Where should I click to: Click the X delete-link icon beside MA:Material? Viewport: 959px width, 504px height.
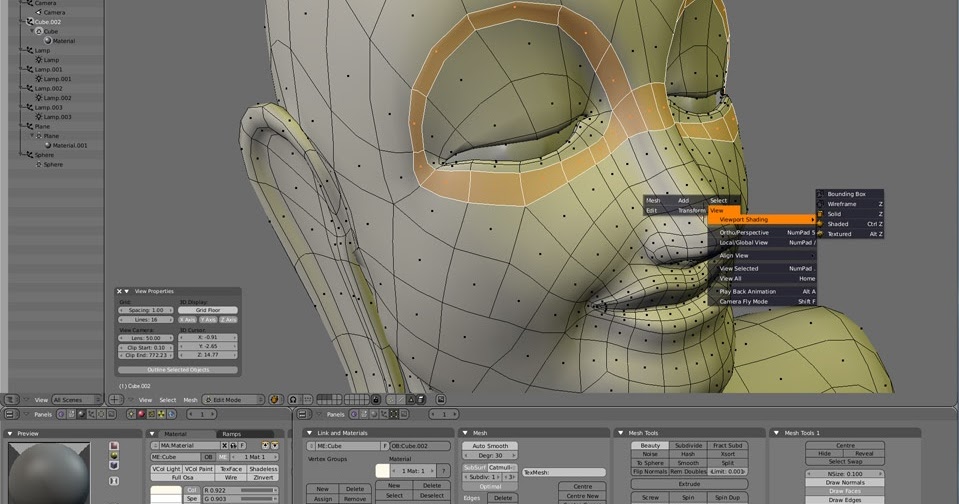pos(224,446)
